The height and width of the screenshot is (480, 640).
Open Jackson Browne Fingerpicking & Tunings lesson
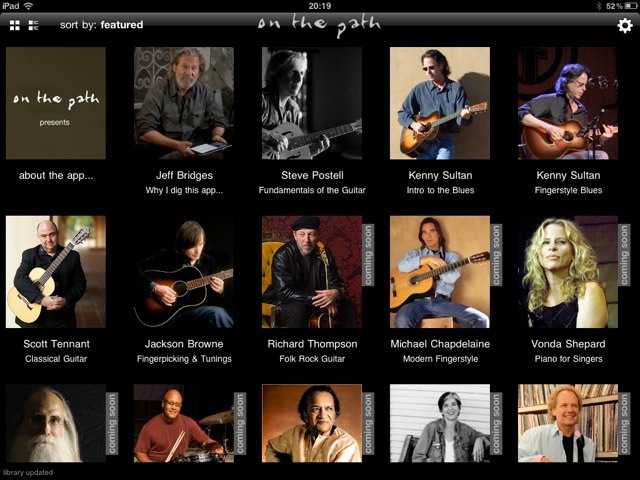tap(184, 272)
